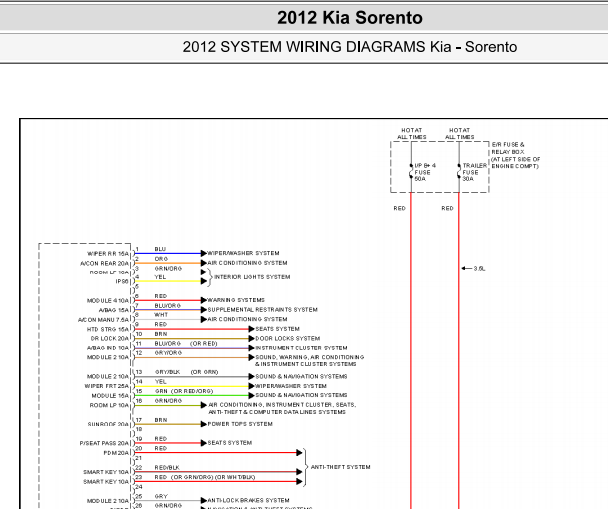Viewport: 608px width, 509px height.
Task: Click the '2012 Kia Sorento' title heading
Action: tap(350, 18)
